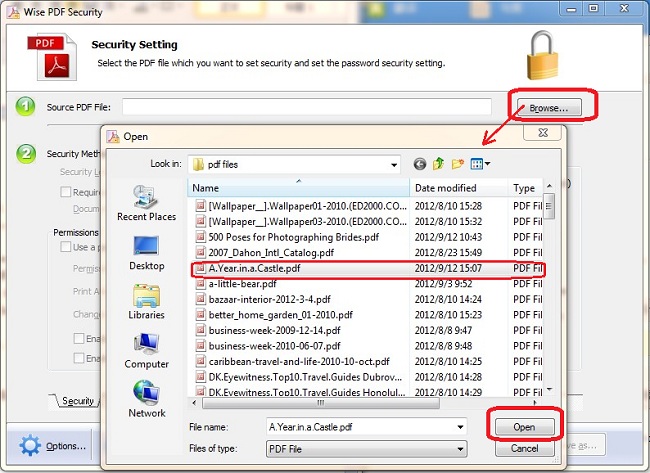
Task: Click PDF icon of caribbean-travel-and-life file
Action: 201,361
